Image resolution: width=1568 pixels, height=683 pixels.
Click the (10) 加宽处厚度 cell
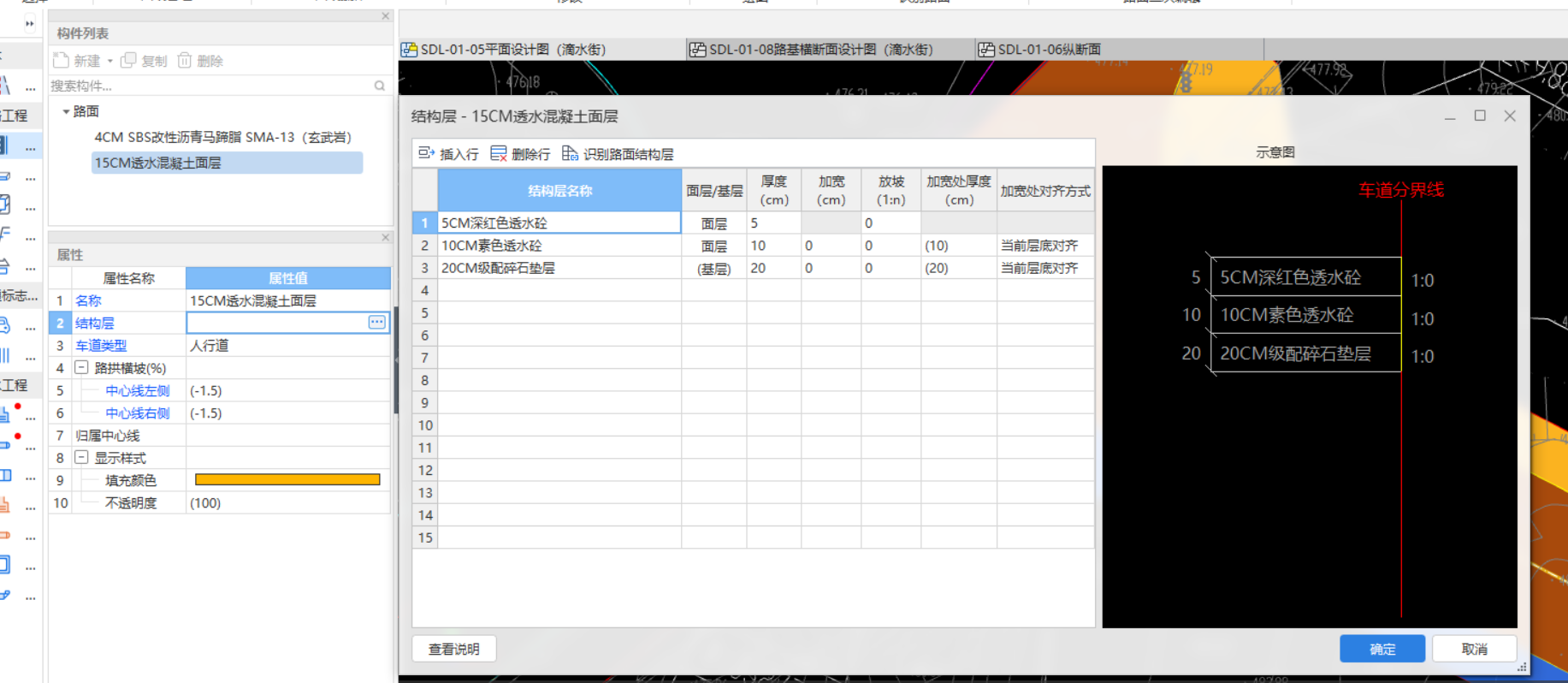[959, 246]
